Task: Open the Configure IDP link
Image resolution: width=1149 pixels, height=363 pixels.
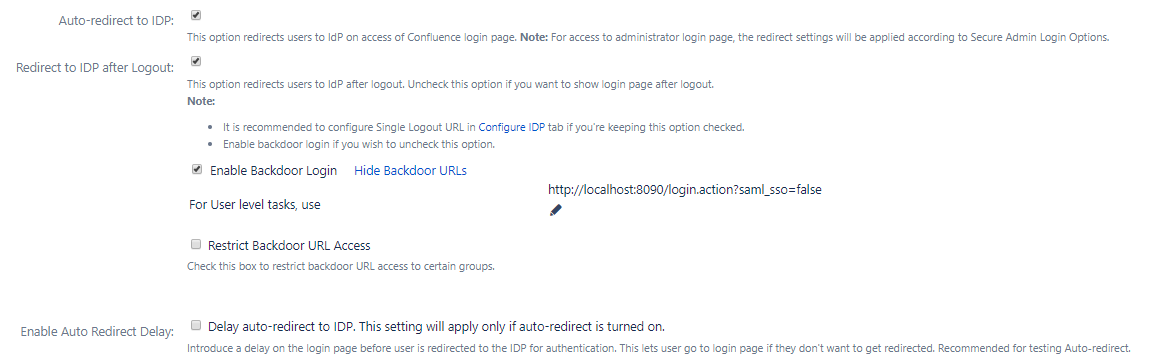Action: click(x=511, y=128)
